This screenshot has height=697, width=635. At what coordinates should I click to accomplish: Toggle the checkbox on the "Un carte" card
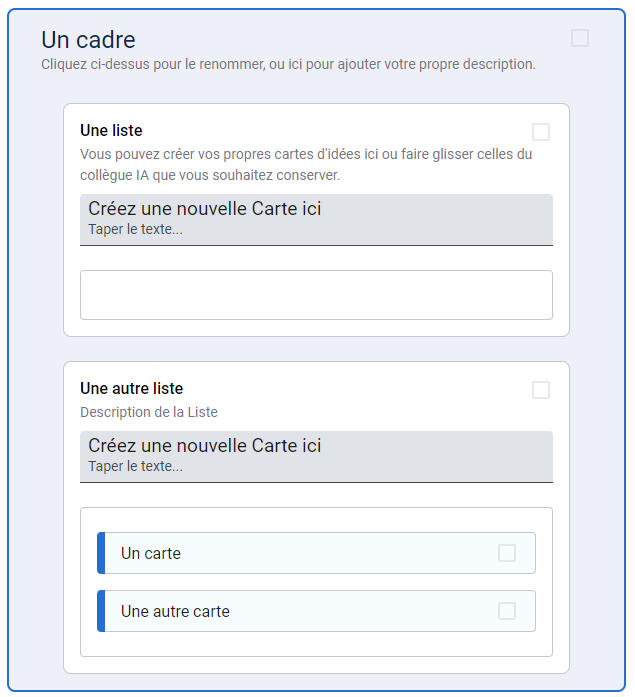507,553
